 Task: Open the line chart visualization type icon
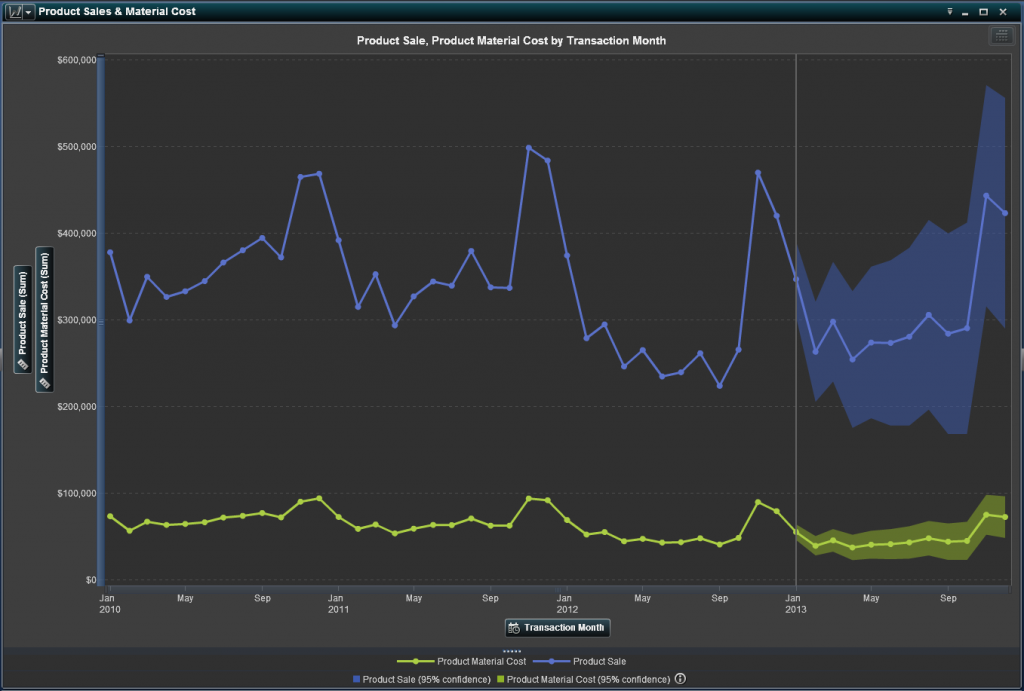point(15,11)
